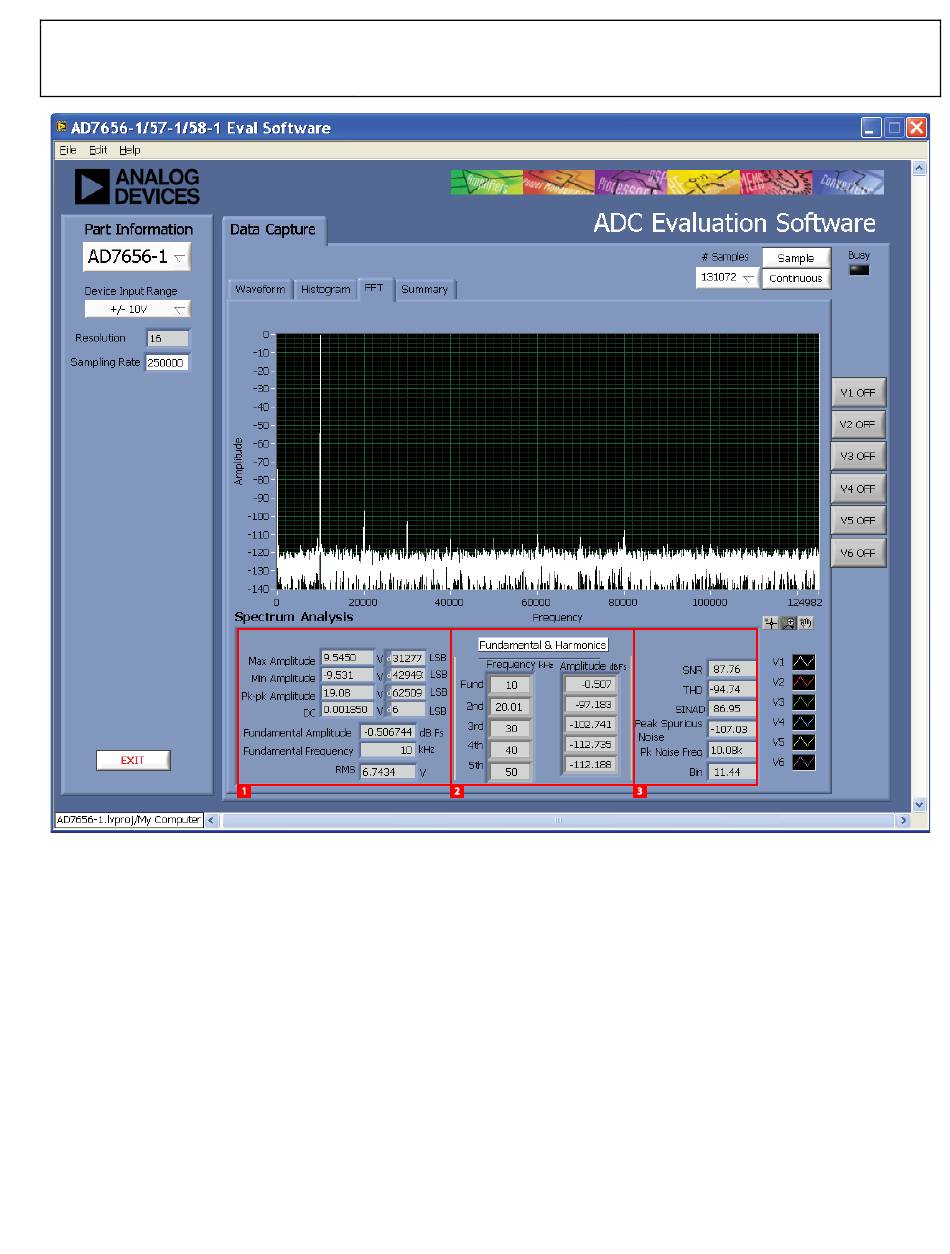
Task: Choose the hand pan tool
Action: 804,623
